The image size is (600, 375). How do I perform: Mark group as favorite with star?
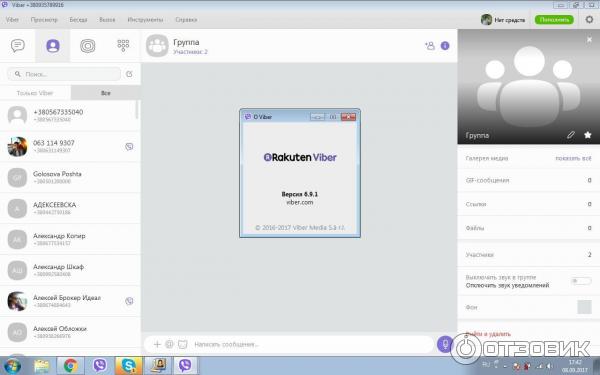click(x=588, y=135)
